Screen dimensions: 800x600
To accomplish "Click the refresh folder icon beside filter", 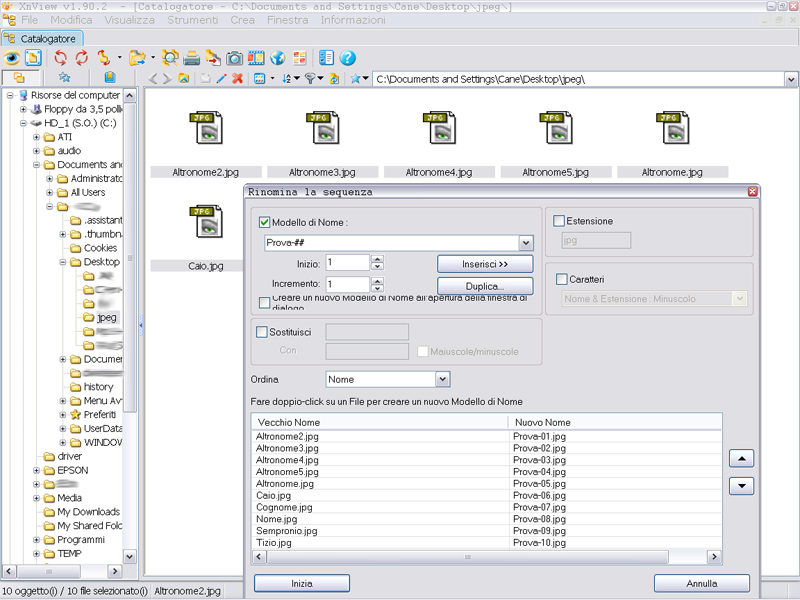I will [335, 79].
